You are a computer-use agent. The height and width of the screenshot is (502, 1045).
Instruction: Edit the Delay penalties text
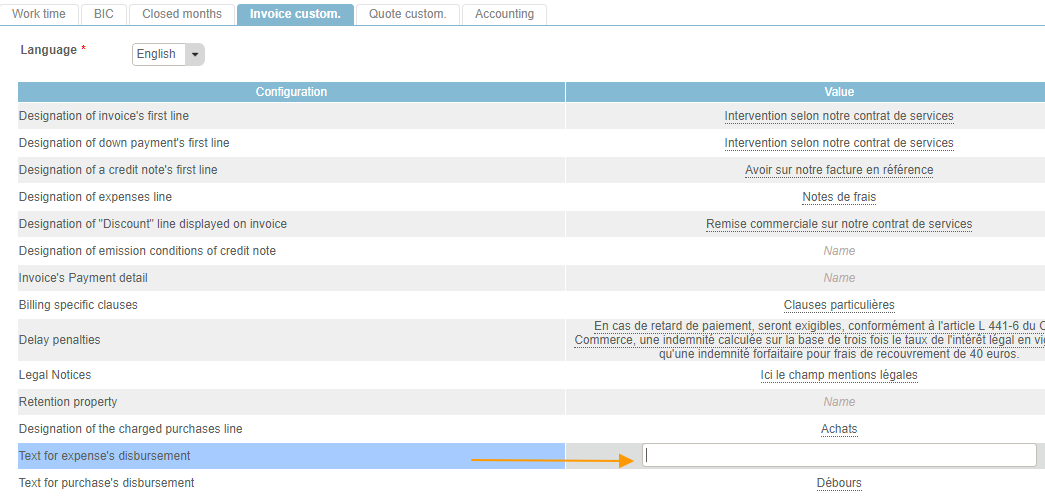[810, 340]
